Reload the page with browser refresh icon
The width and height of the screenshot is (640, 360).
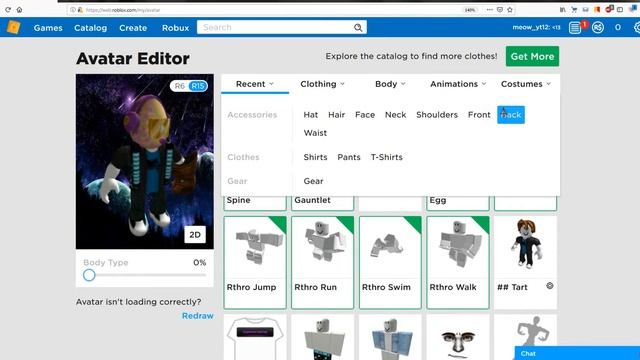point(8,9)
